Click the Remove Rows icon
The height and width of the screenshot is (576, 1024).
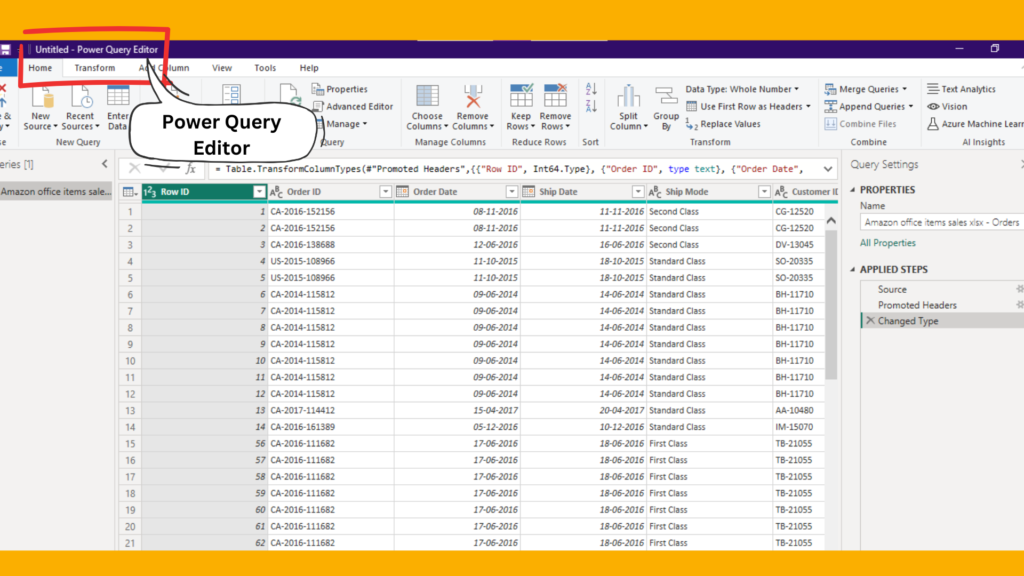click(555, 108)
